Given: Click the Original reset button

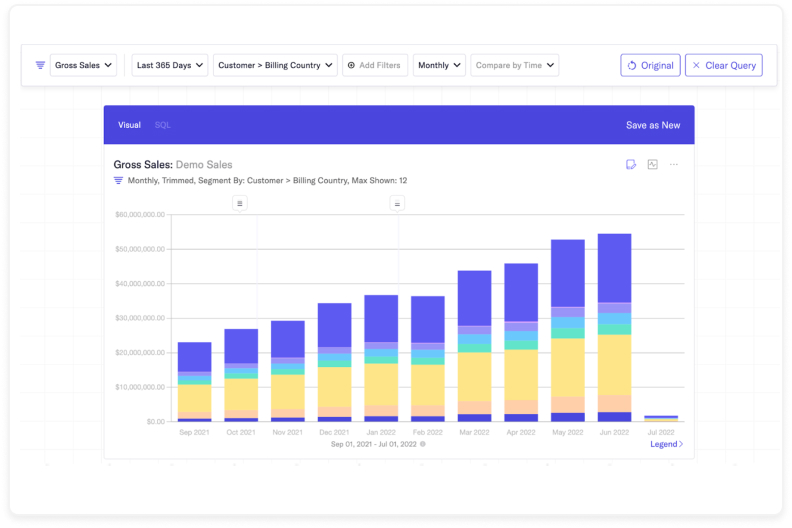Looking at the screenshot, I should pos(650,65).
